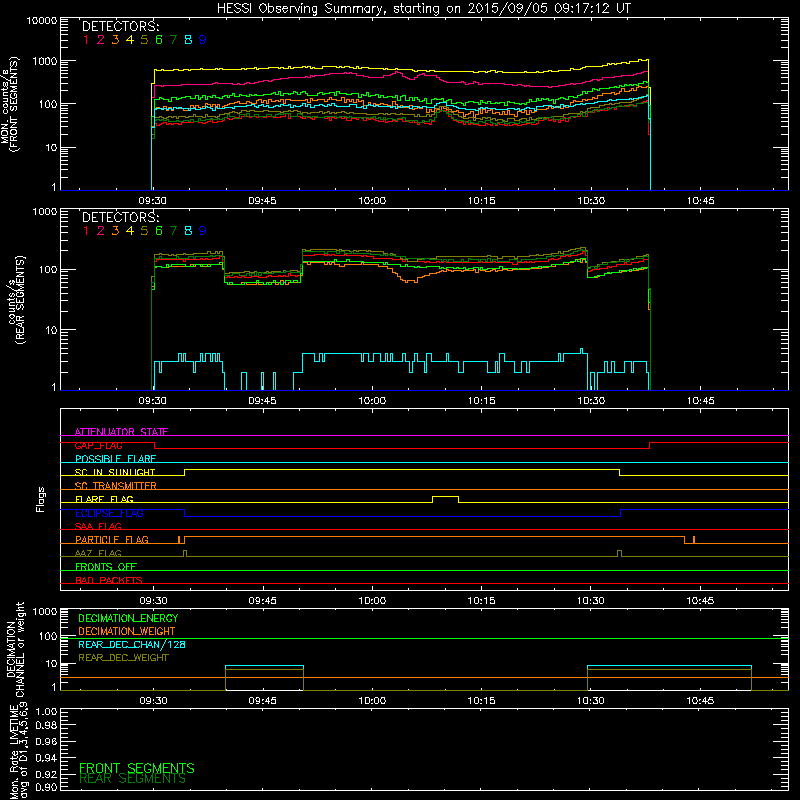Screen dimensions: 800x800
Task: Select blue detector 9 in rear segments legend
Action: pyautogui.click(x=203, y=231)
